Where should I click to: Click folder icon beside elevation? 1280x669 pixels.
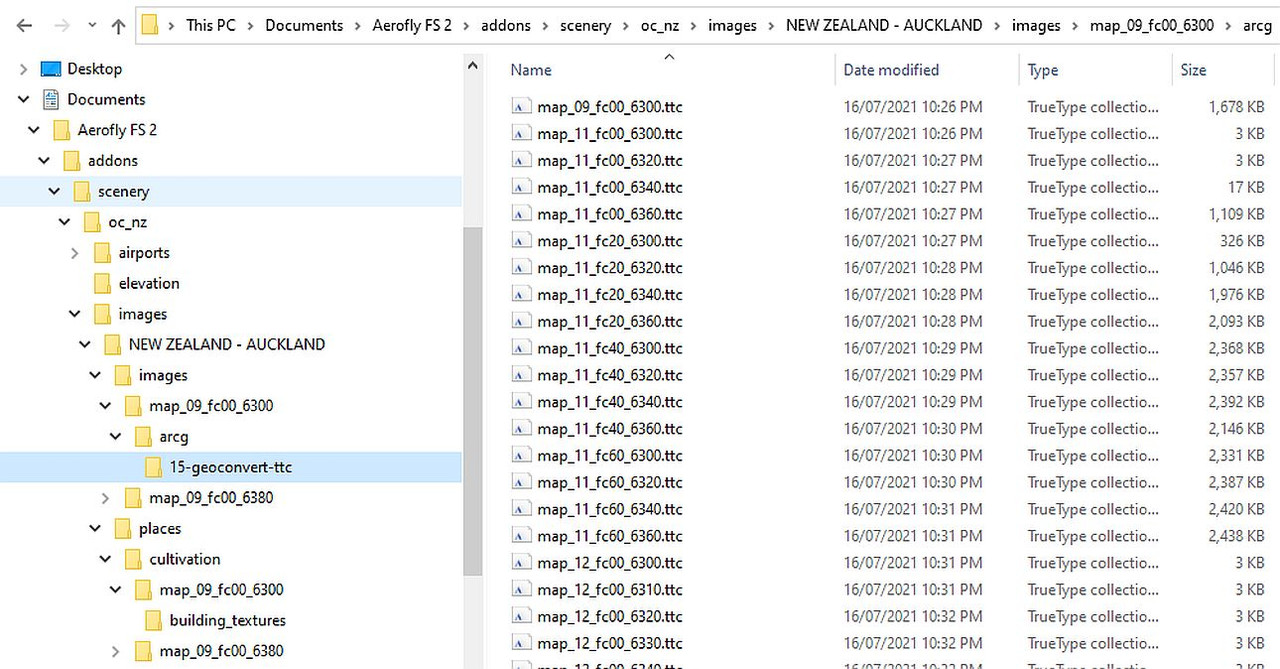point(102,283)
